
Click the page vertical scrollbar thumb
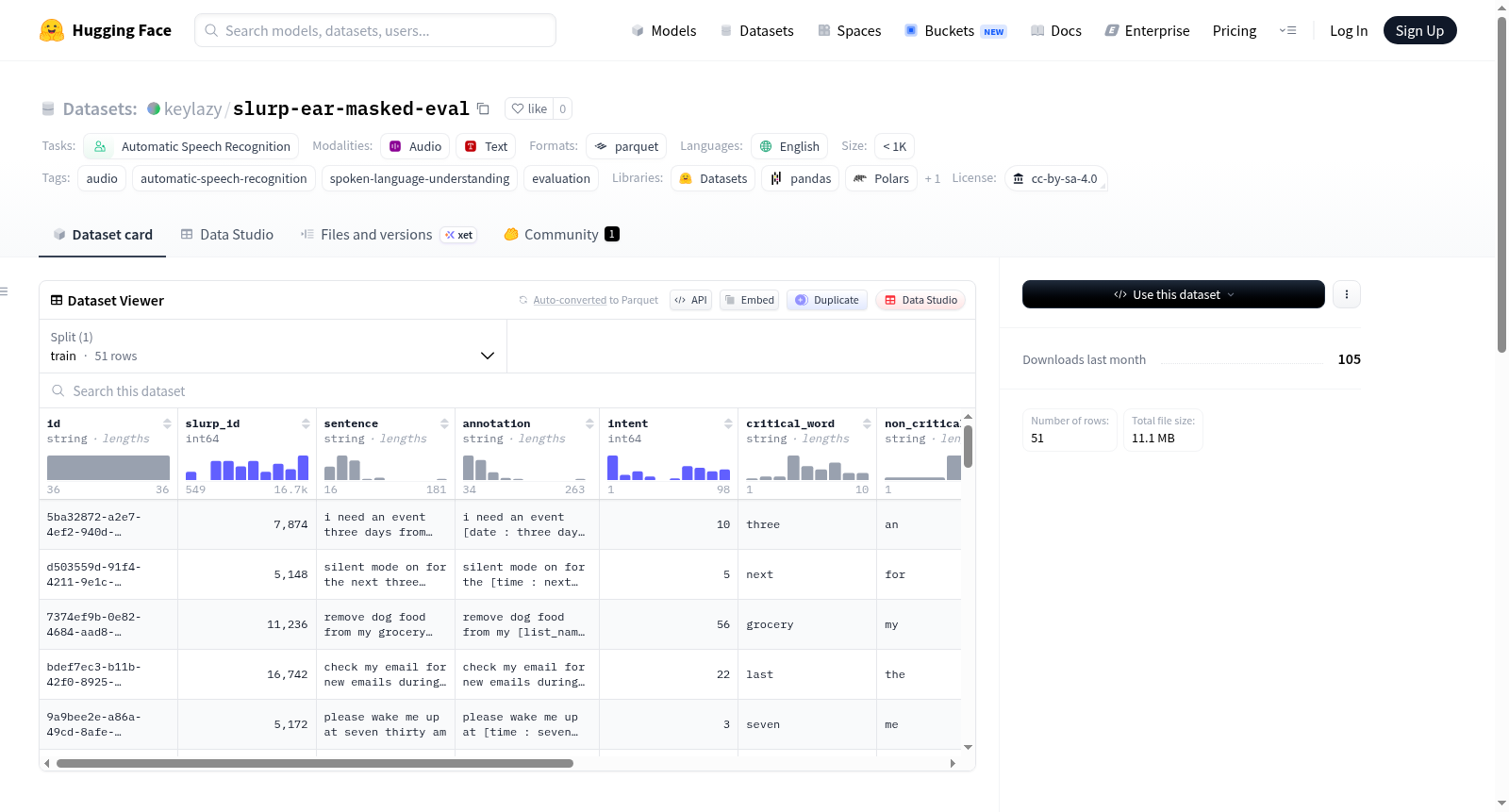(x=1501, y=184)
